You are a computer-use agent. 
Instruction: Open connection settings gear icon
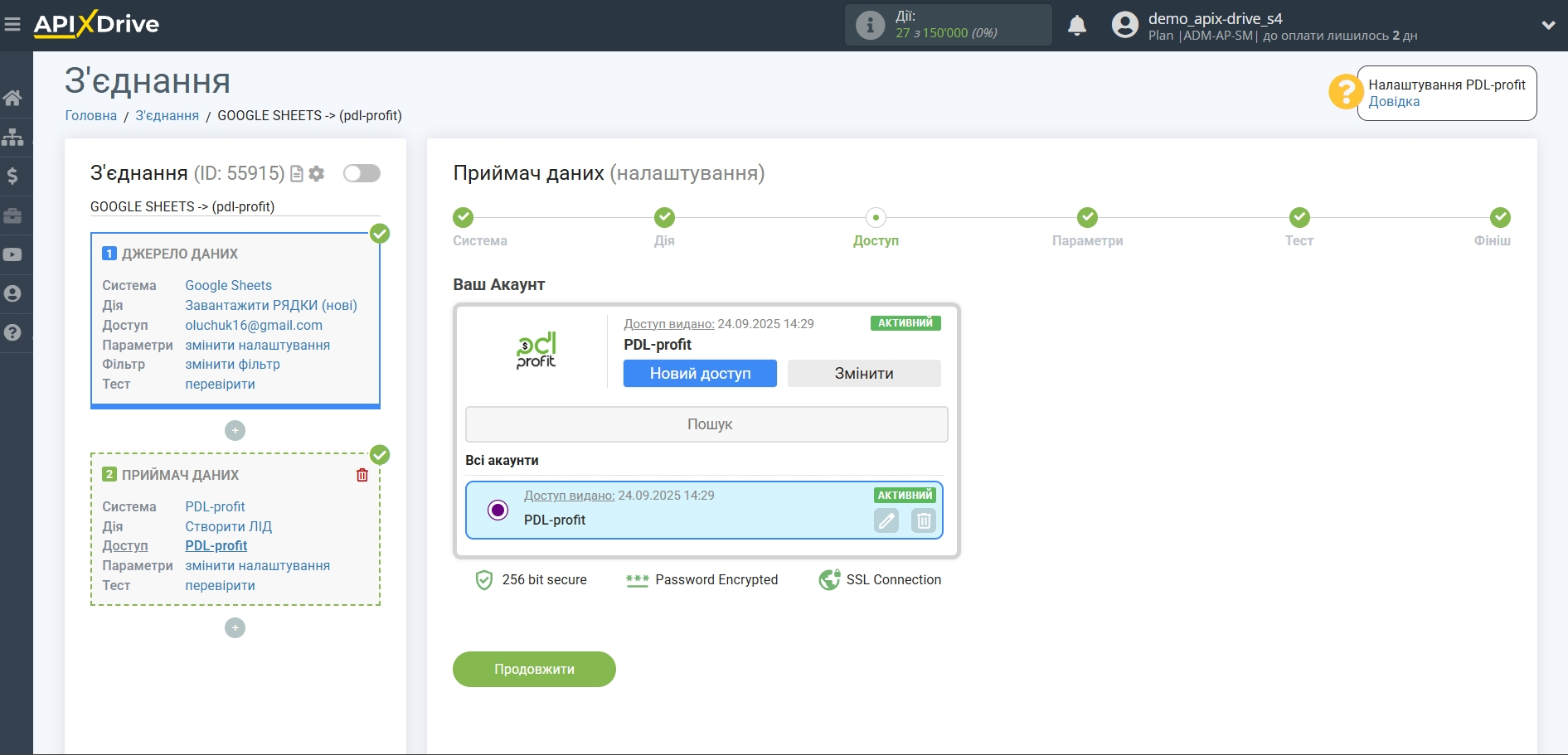tap(317, 173)
